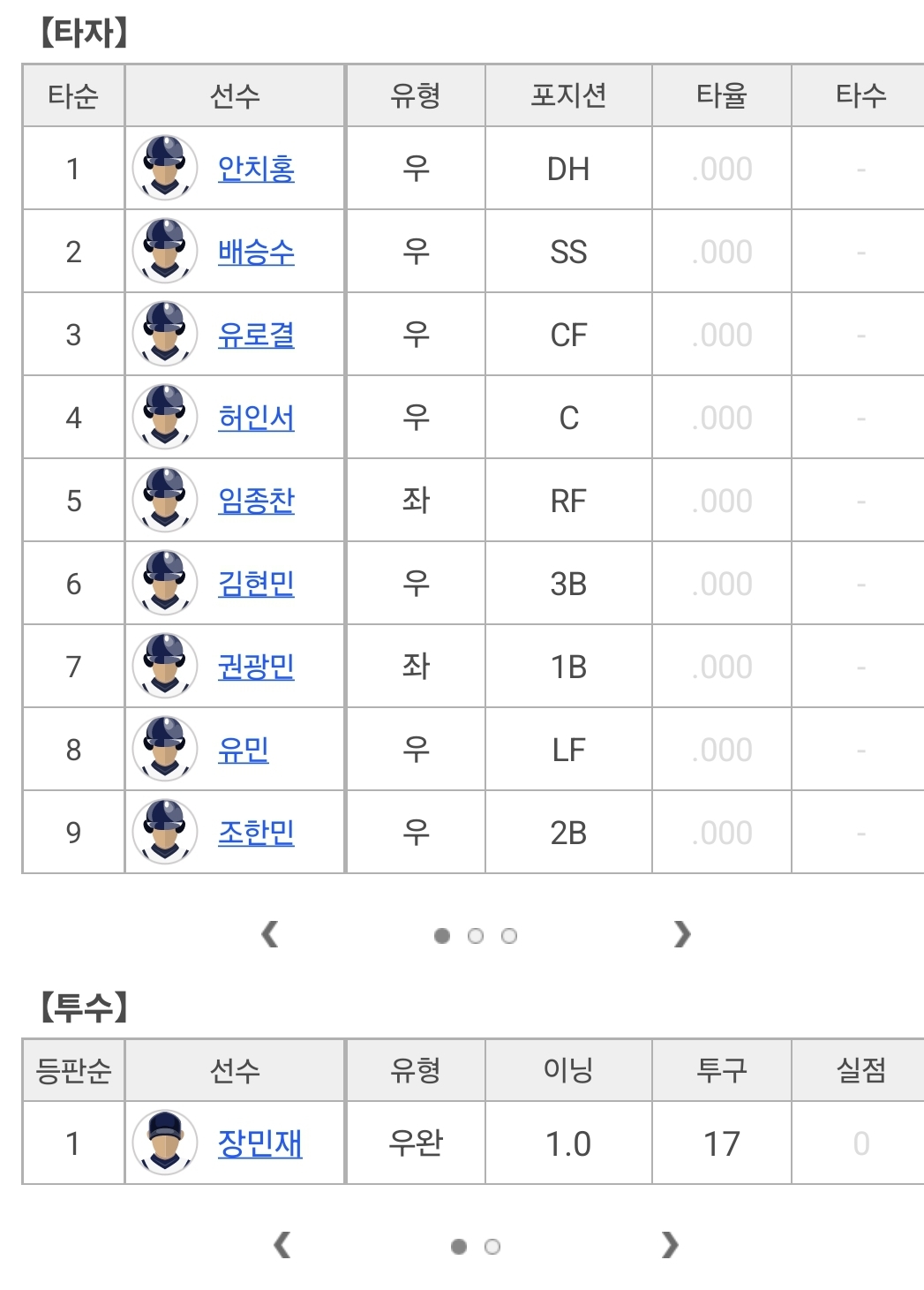Click 임종찬's player avatar icon
924x1290 pixels.
tap(164, 500)
